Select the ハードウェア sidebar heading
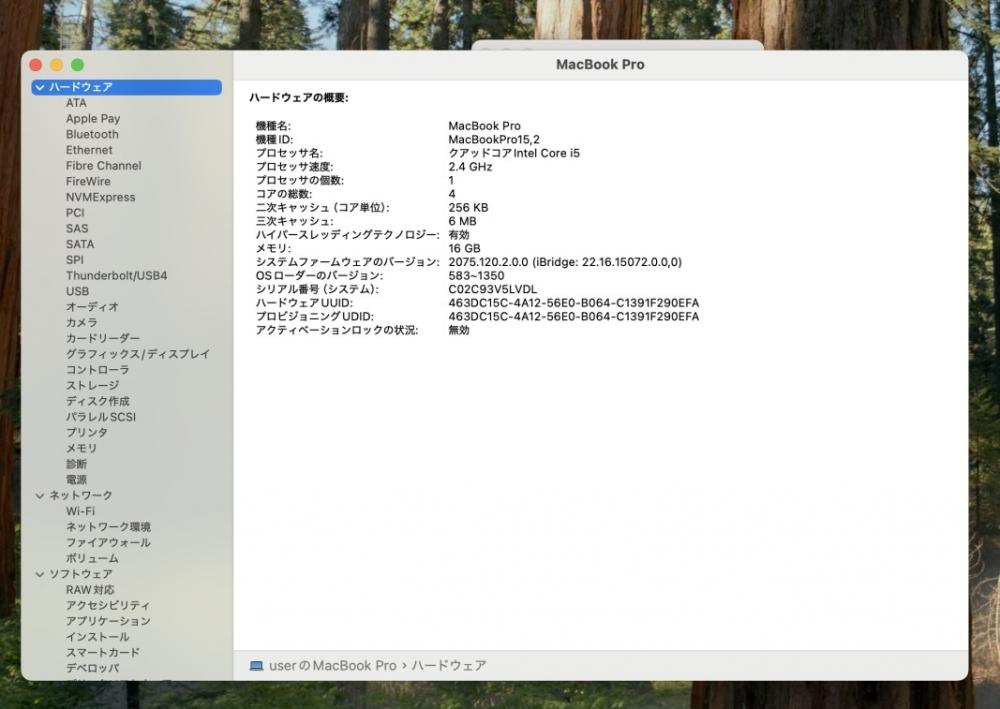 [x=126, y=87]
